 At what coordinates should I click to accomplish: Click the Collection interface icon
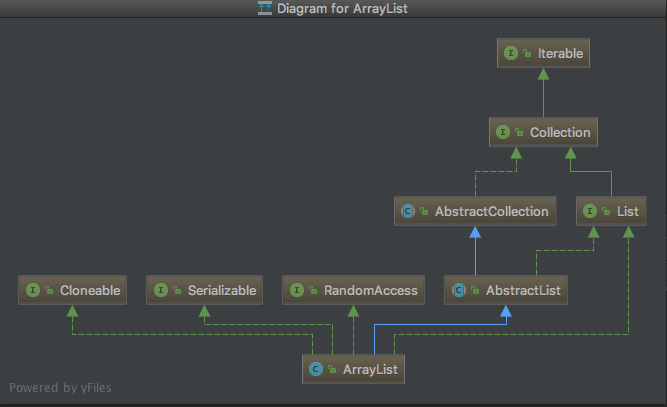[x=503, y=132]
